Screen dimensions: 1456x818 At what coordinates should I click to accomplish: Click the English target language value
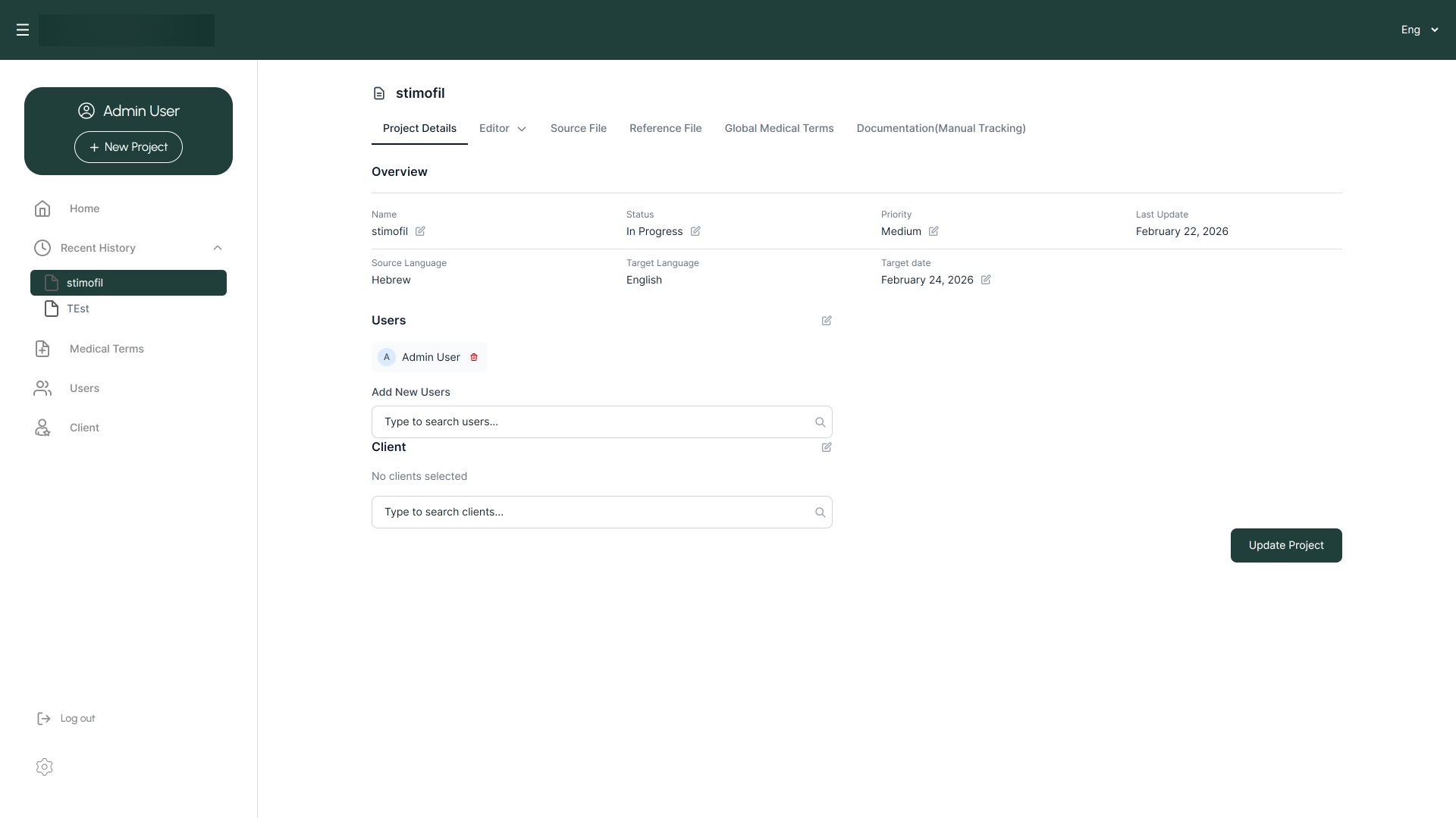coord(644,280)
